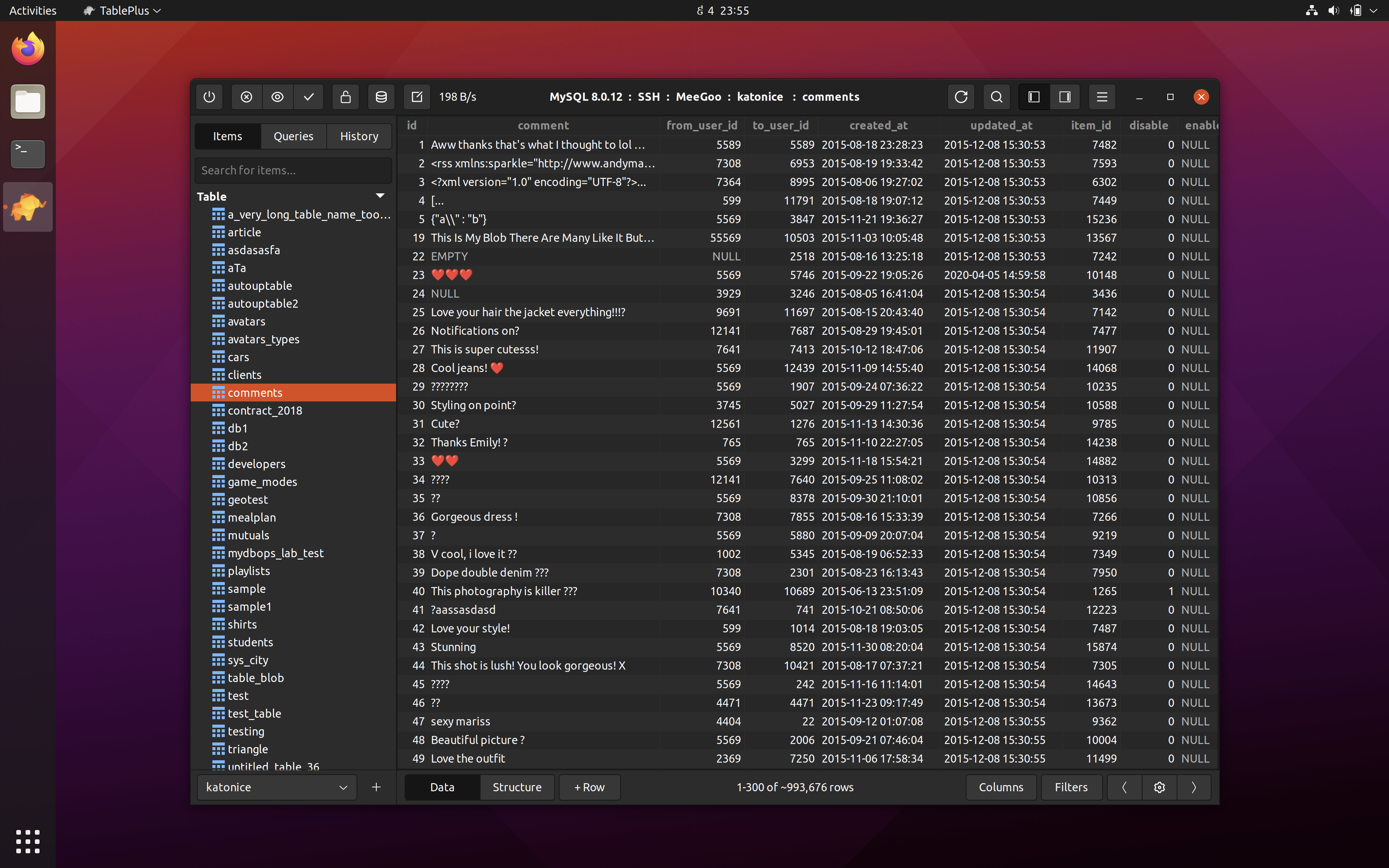
Task: Click the search field for items
Action: point(291,169)
